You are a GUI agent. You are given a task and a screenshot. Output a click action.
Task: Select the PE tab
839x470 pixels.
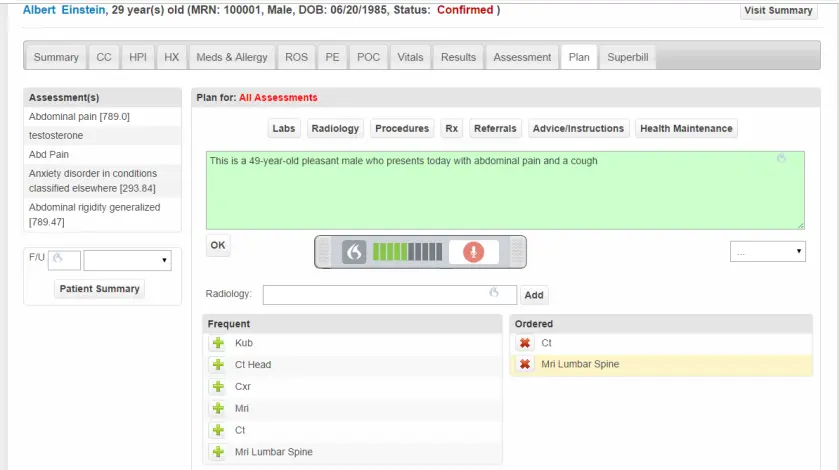point(332,57)
